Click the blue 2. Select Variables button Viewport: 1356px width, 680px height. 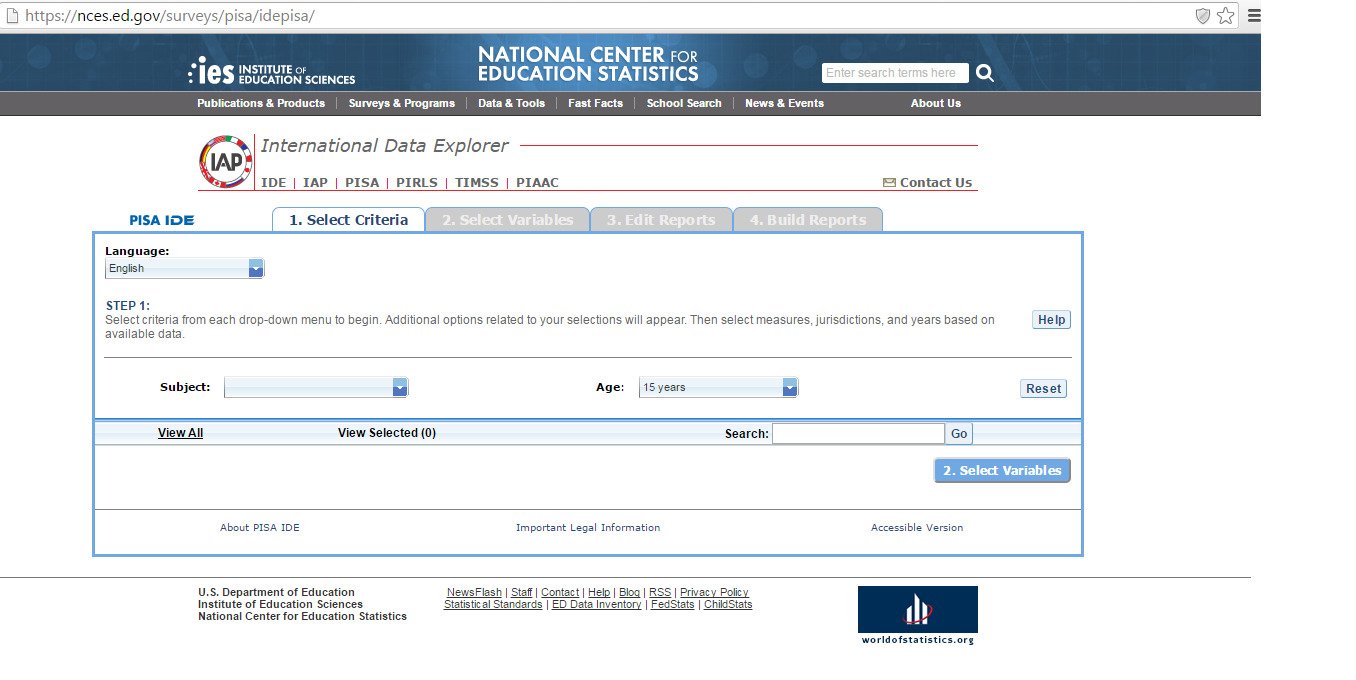pos(1002,470)
